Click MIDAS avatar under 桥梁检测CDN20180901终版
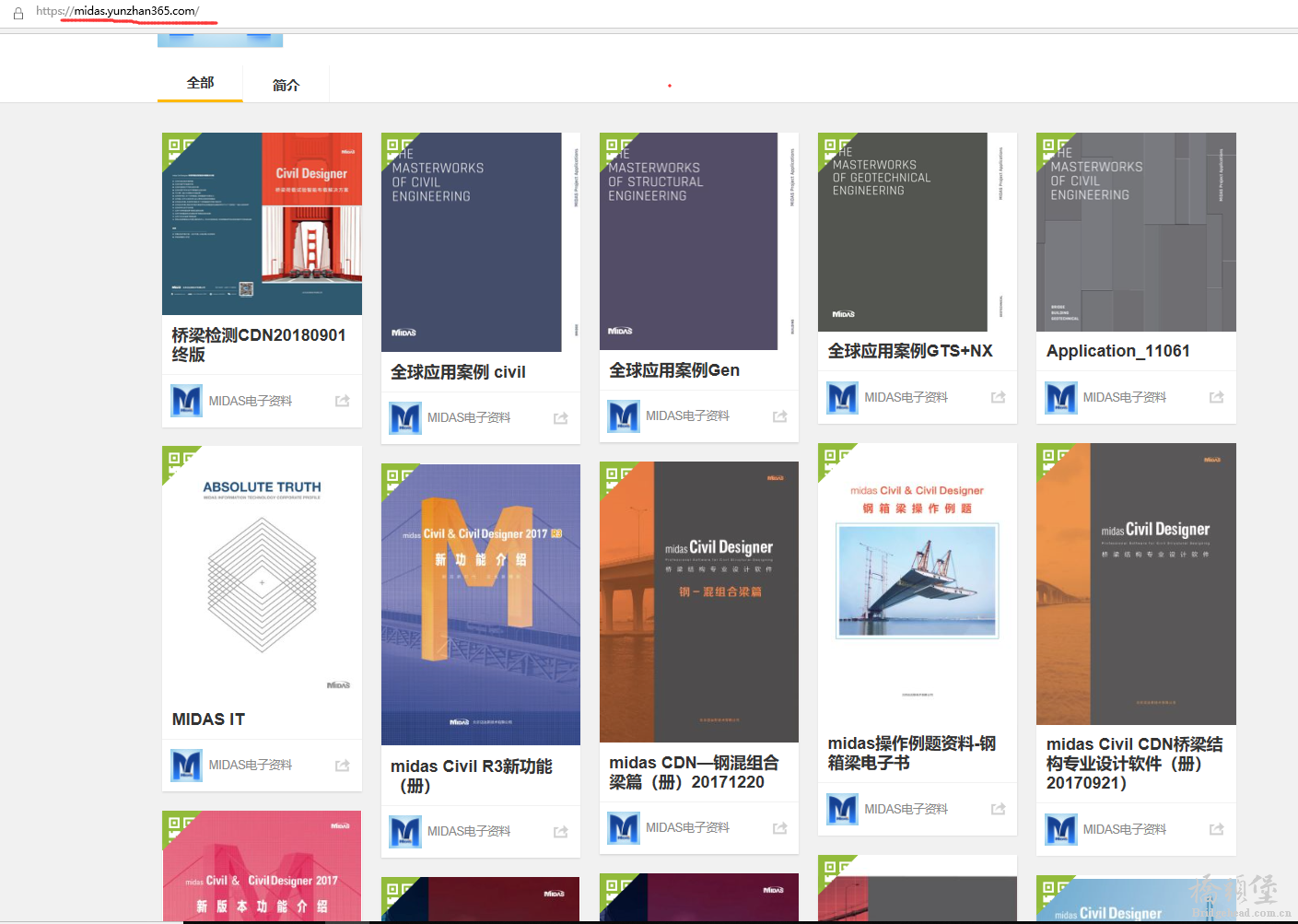The image size is (1298, 924). click(x=186, y=401)
